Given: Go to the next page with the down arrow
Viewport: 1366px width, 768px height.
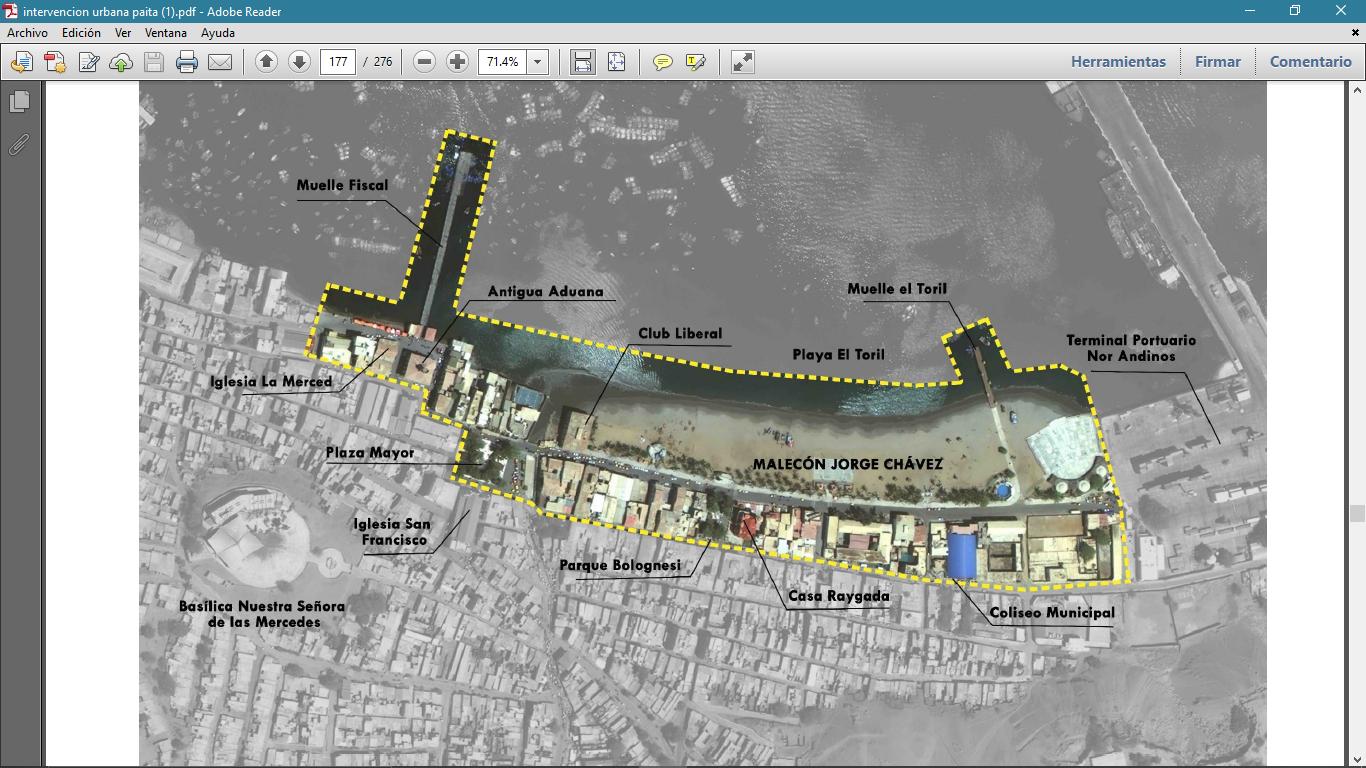Looking at the screenshot, I should [299, 62].
